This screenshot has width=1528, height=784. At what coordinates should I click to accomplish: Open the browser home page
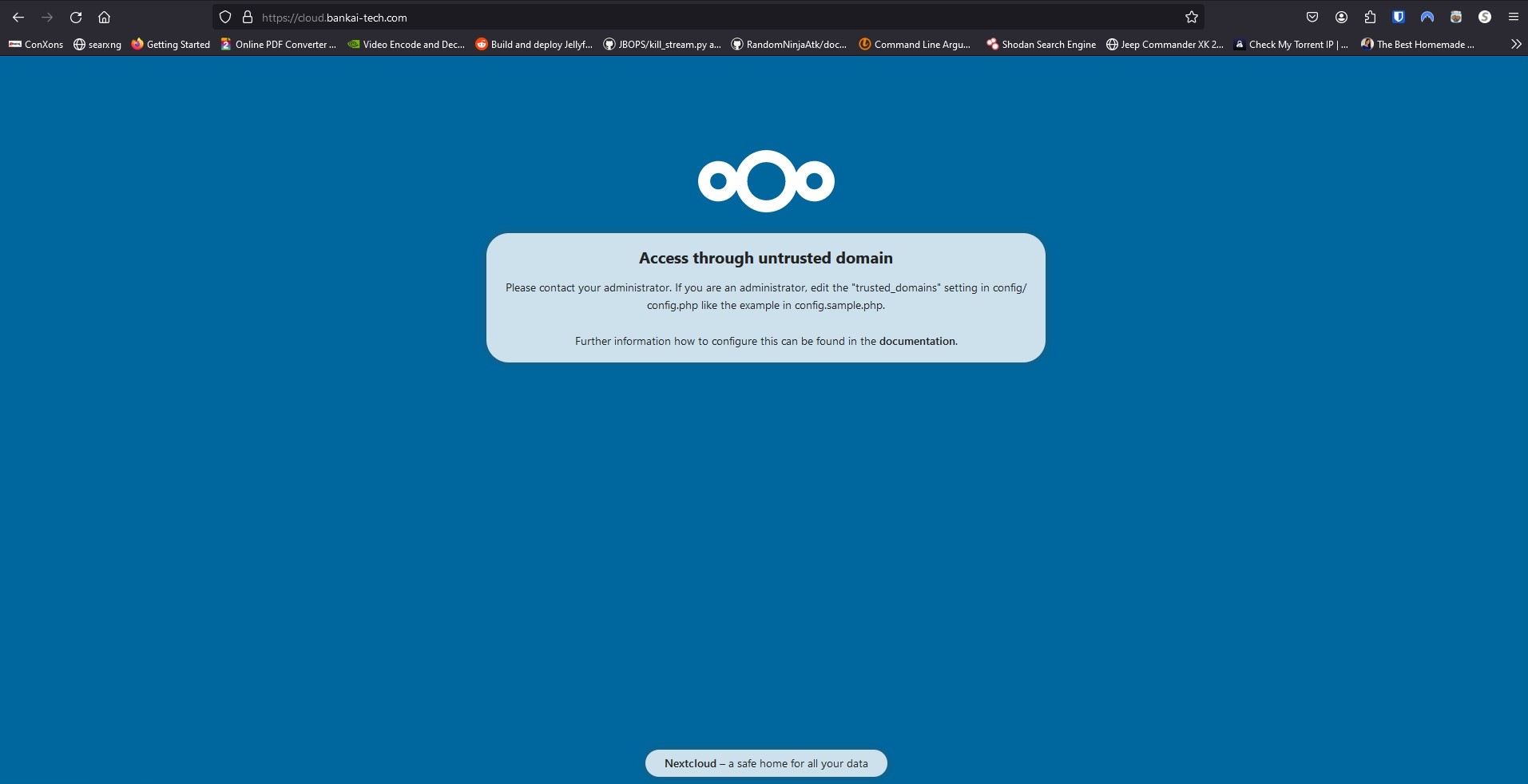tap(104, 17)
